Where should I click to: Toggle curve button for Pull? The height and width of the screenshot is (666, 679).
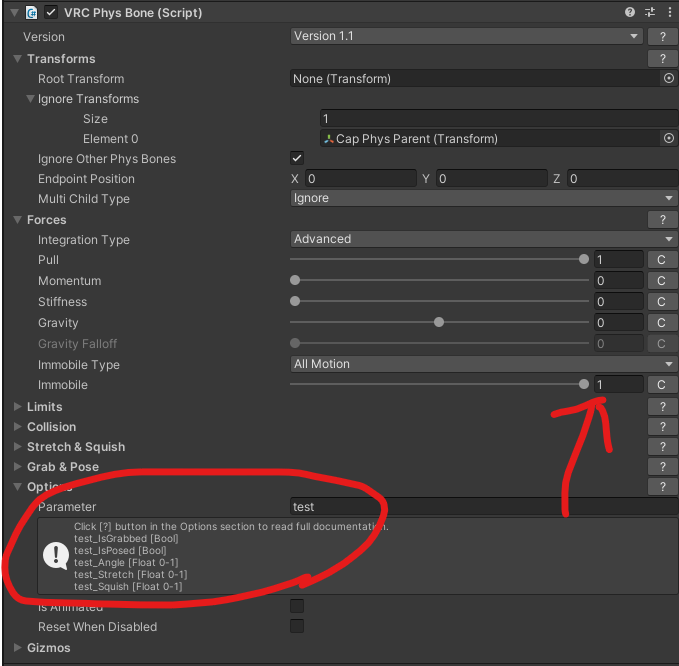coord(661,259)
